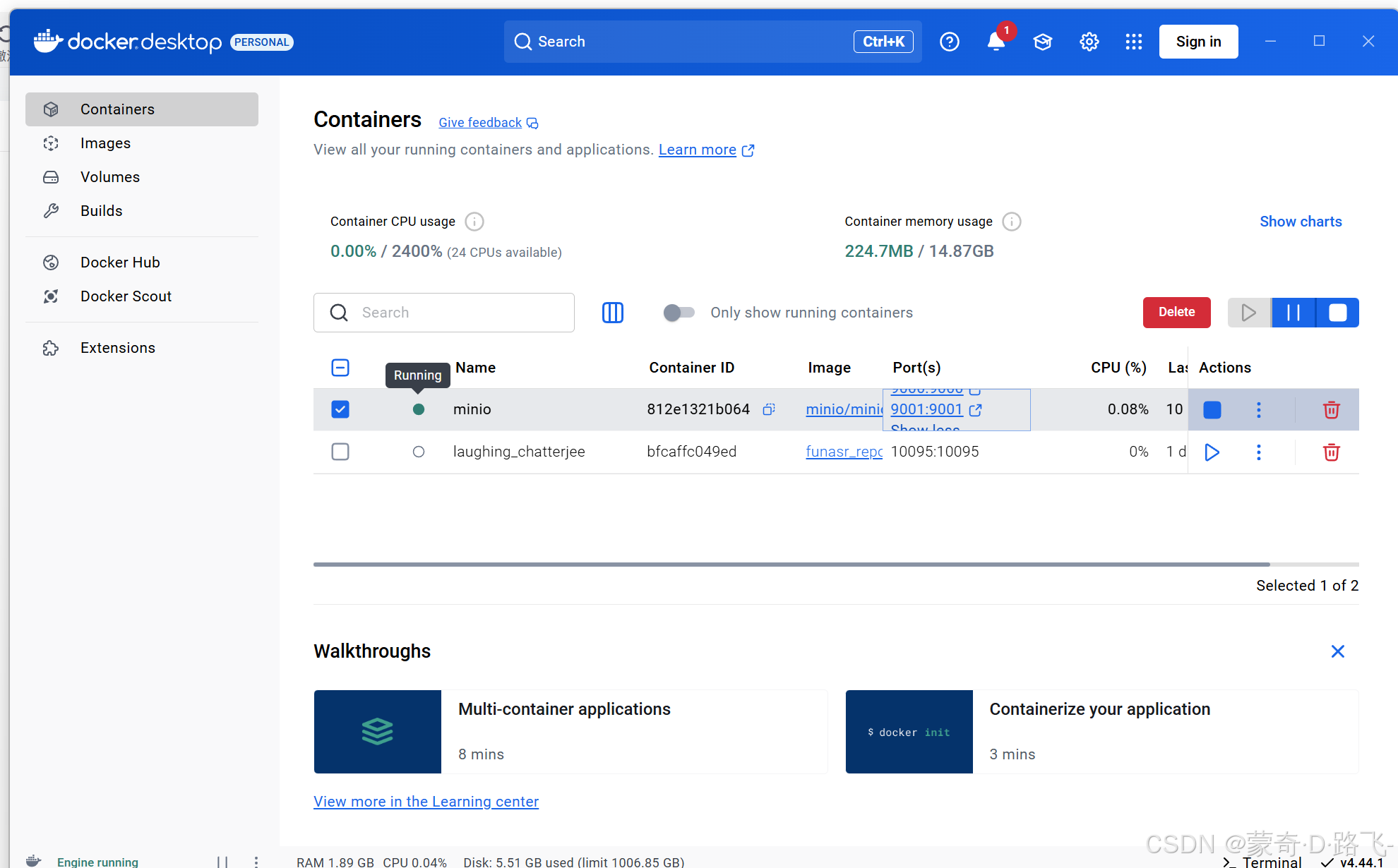The height and width of the screenshot is (868, 1398).
Task: Open the manage columns icon
Action: (613, 313)
